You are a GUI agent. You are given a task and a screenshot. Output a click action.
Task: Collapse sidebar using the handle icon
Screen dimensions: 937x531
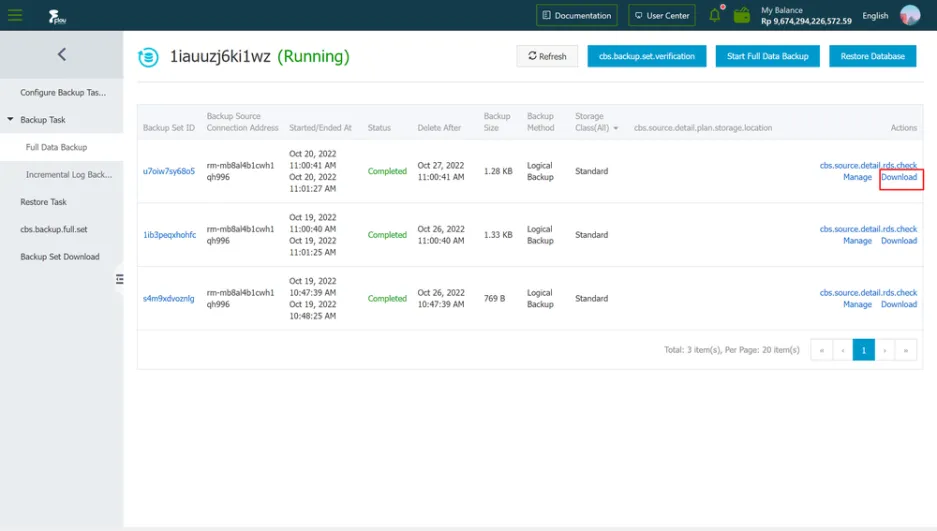pos(120,279)
